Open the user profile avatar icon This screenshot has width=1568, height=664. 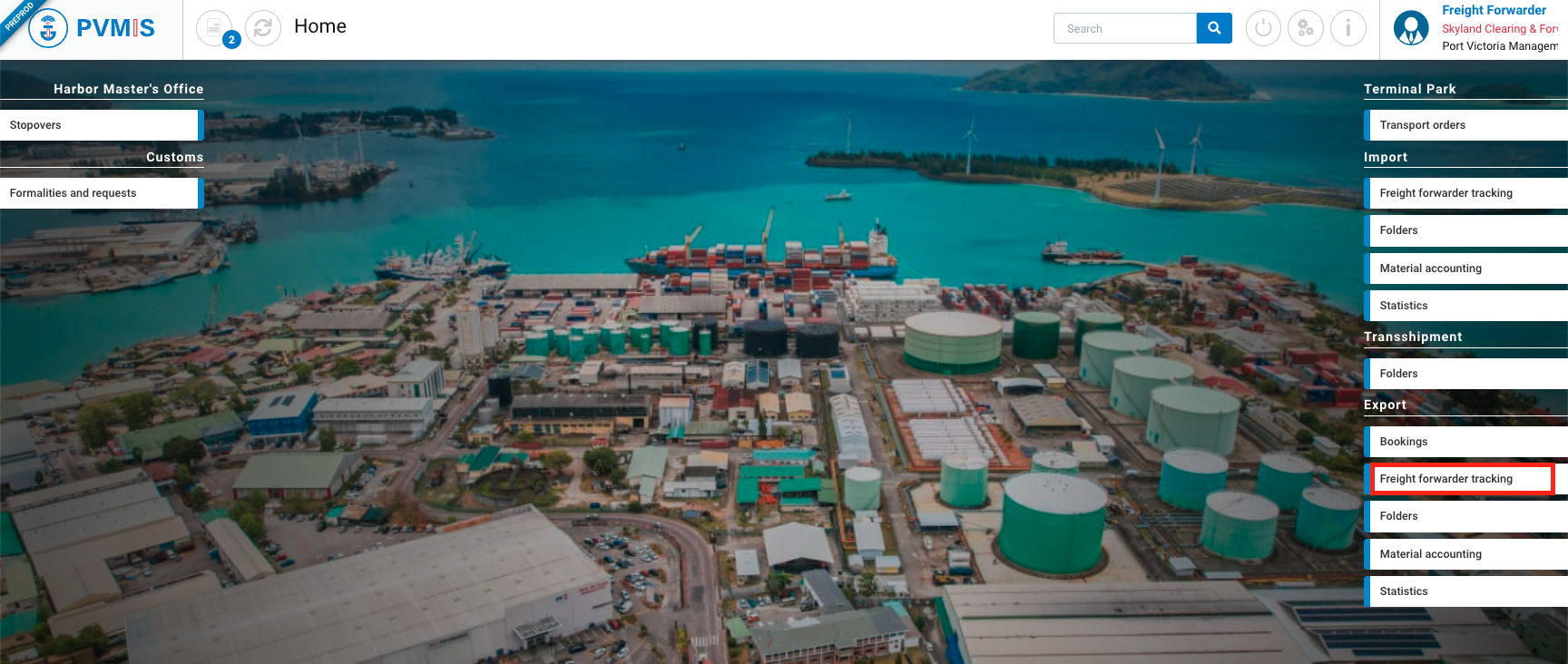click(1411, 28)
